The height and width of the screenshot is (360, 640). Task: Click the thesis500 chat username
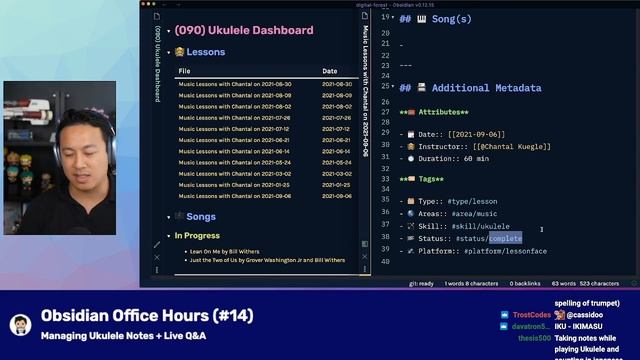(x=534, y=338)
